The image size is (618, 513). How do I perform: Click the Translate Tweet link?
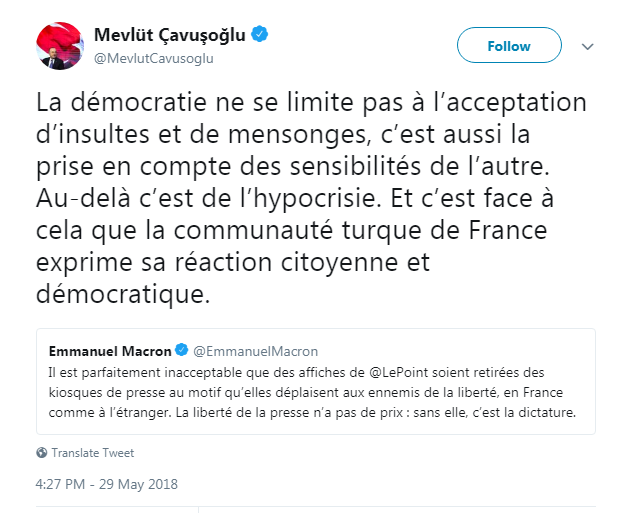click(93, 452)
